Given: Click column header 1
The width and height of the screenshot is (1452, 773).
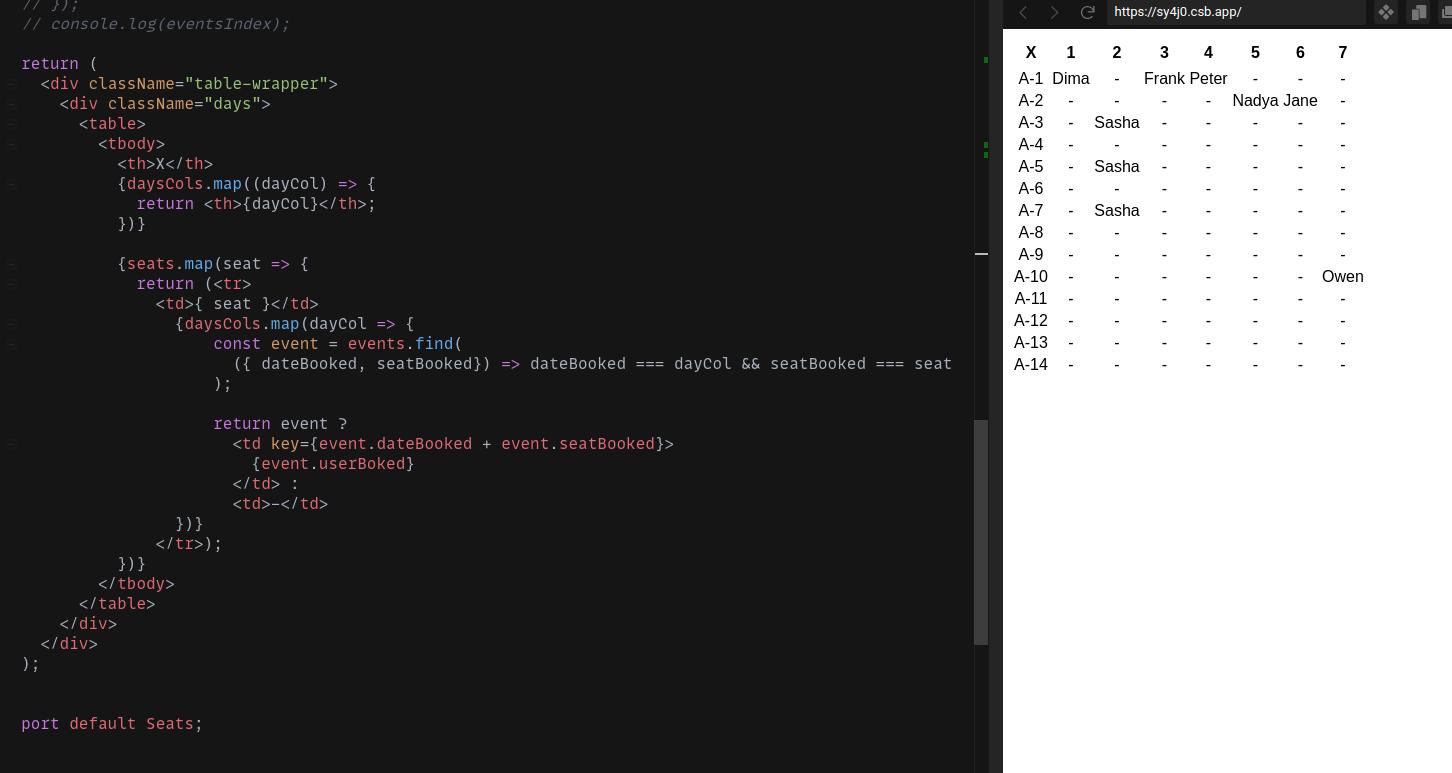Looking at the screenshot, I should click(1070, 52).
